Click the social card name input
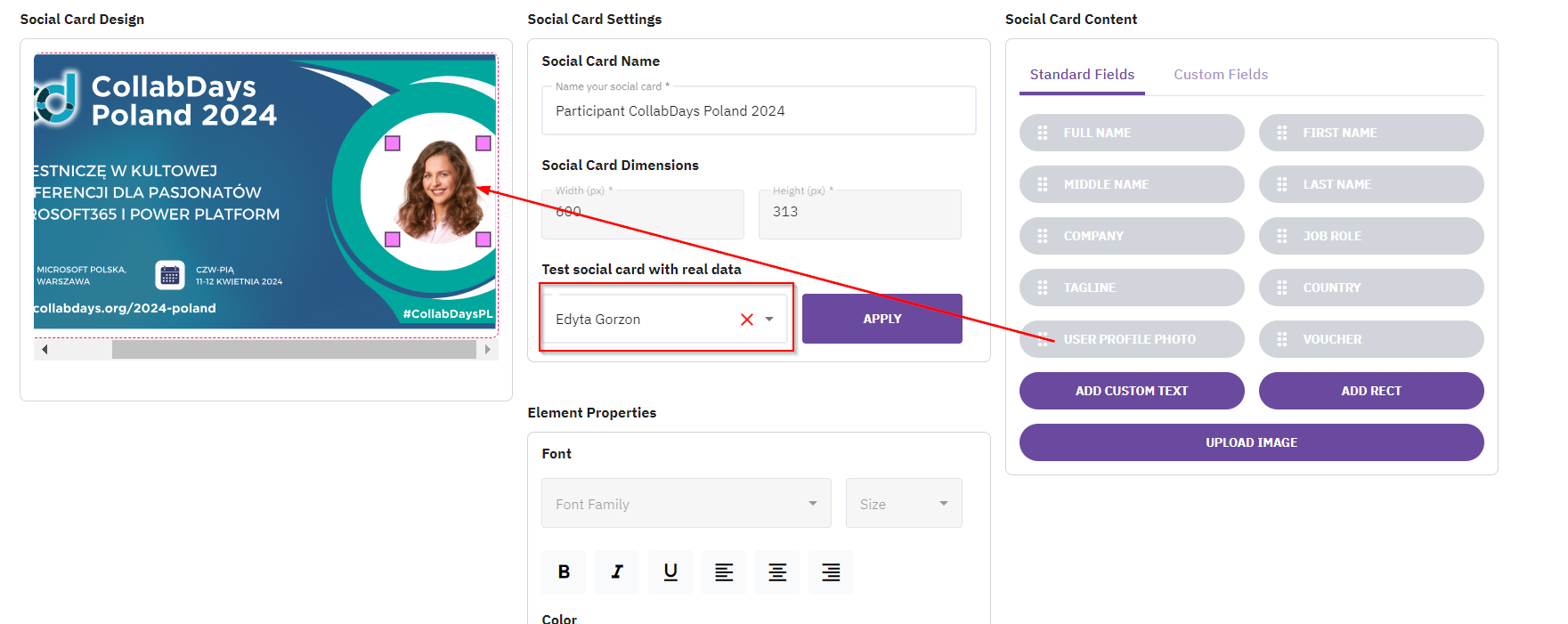Image resolution: width=1568 pixels, height=624 pixels. click(759, 110)
